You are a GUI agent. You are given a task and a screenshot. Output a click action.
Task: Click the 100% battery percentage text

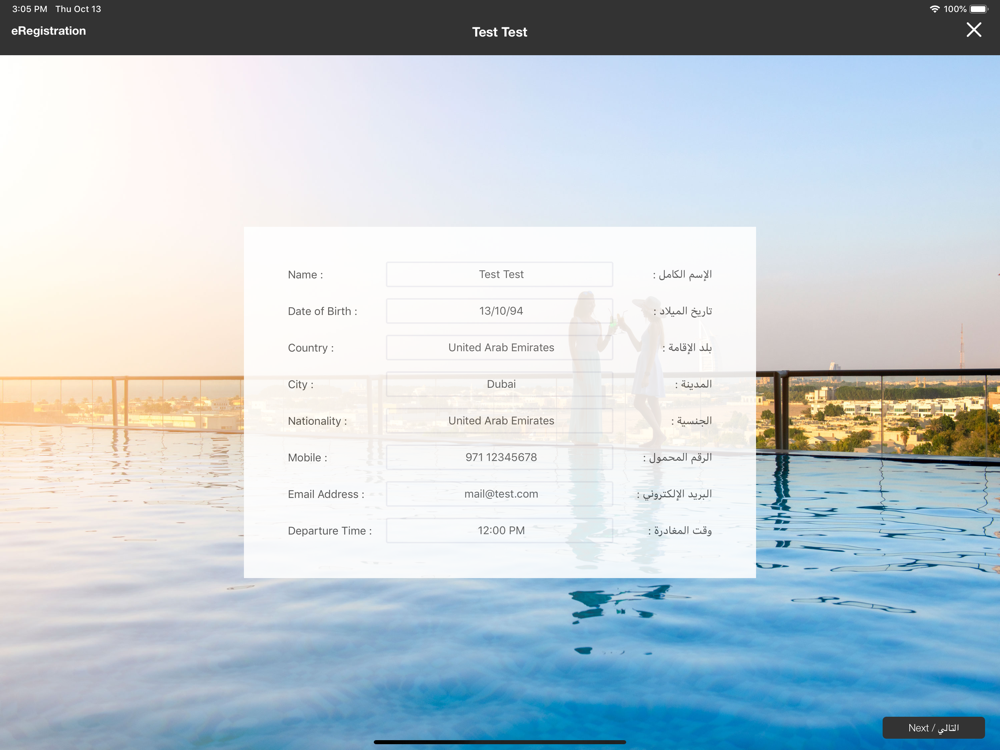955,9
